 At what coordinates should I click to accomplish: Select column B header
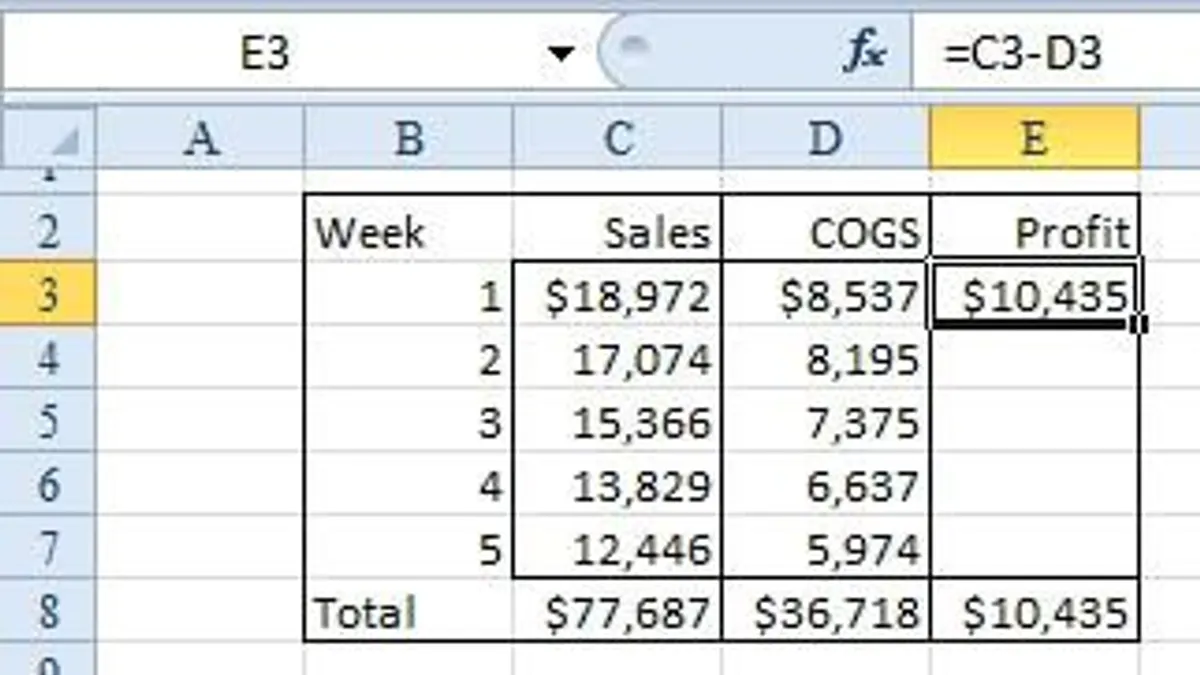pyautogui.click(x=408, y=139)
